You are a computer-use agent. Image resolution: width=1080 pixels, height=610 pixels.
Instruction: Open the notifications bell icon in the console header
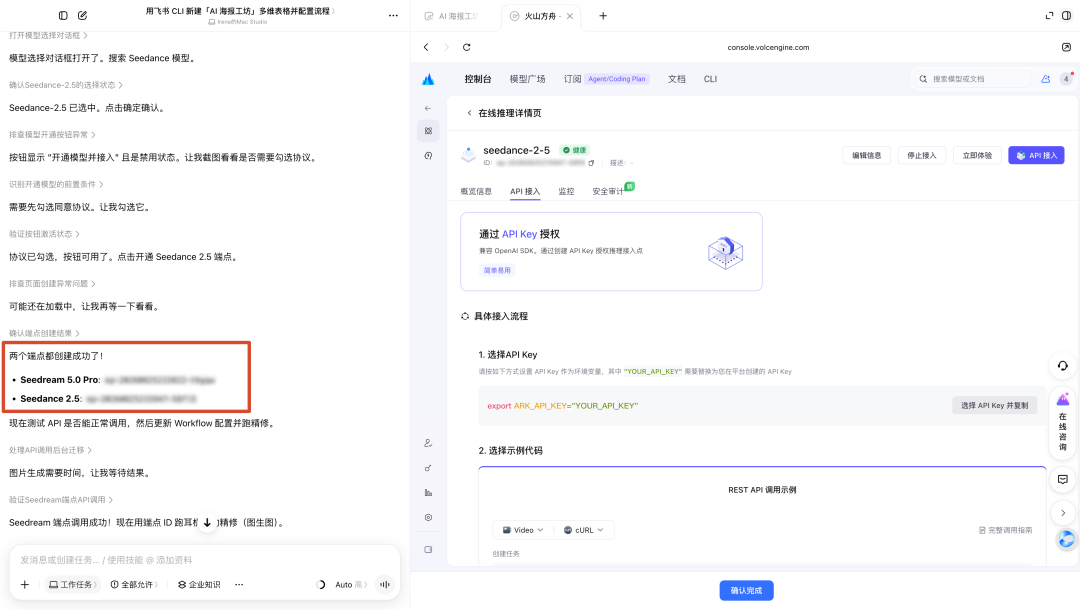point(1046,79)
